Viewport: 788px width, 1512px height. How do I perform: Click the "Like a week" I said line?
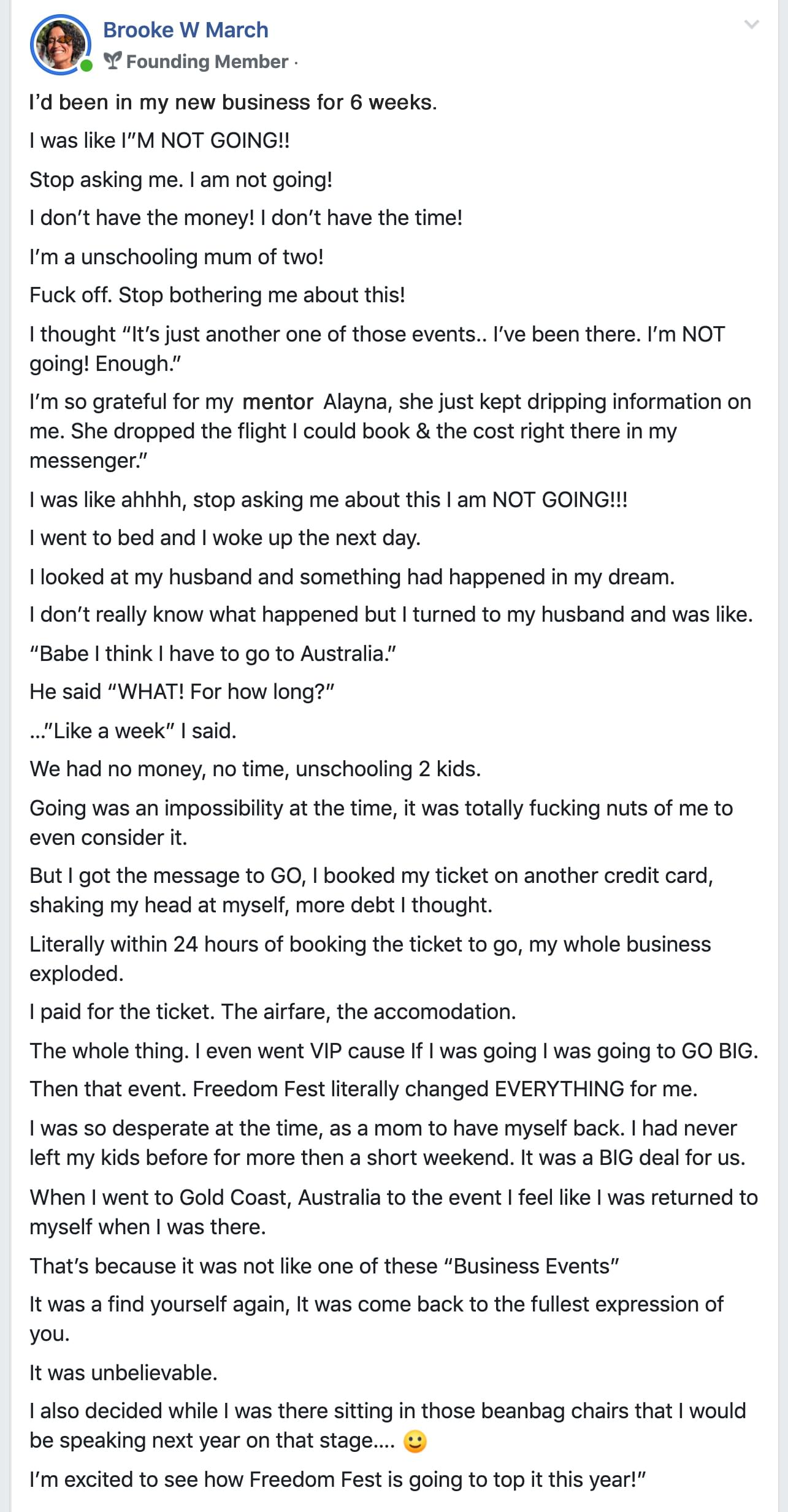(133, 731)
